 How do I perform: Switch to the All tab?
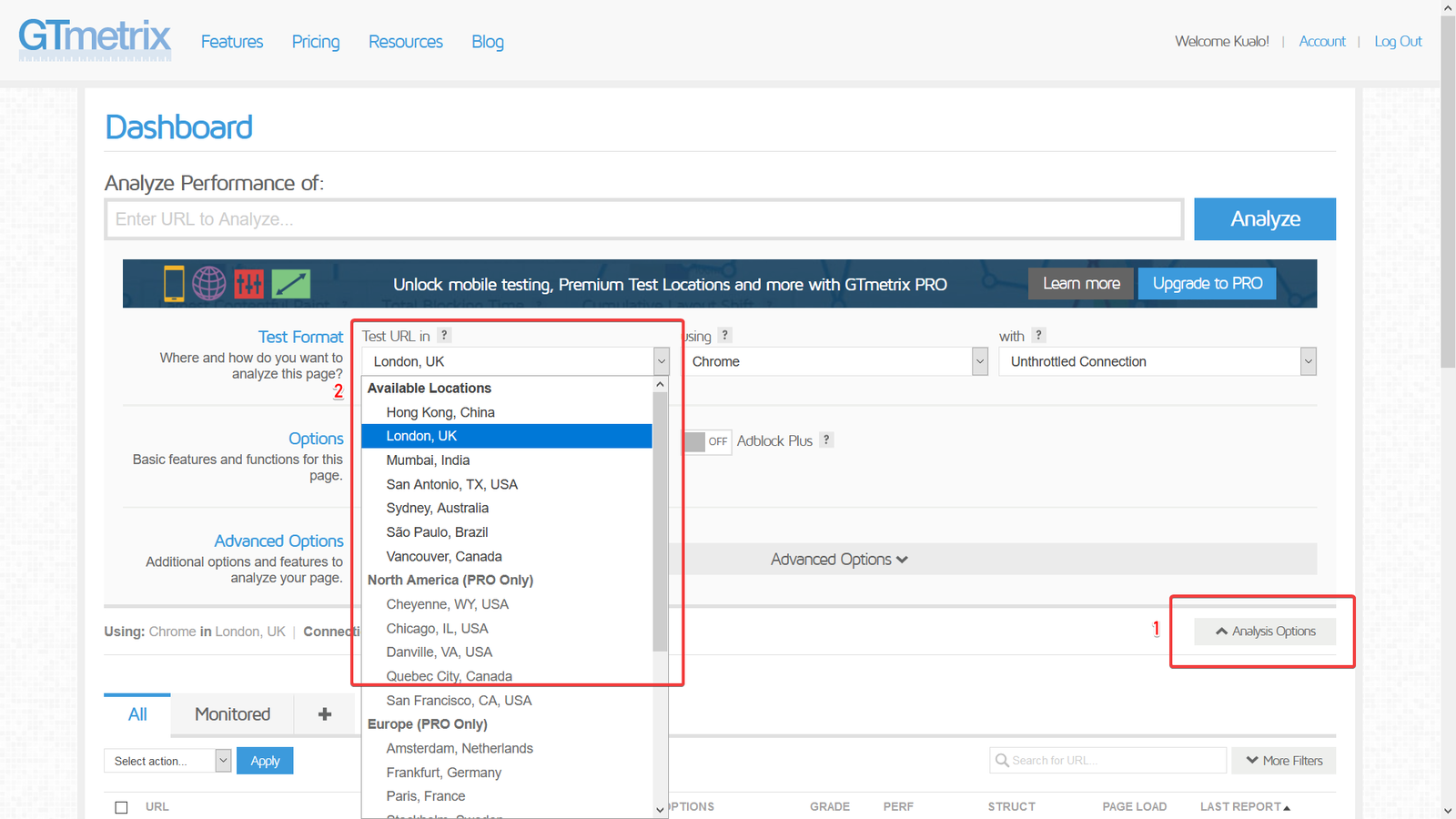[137, 714]
